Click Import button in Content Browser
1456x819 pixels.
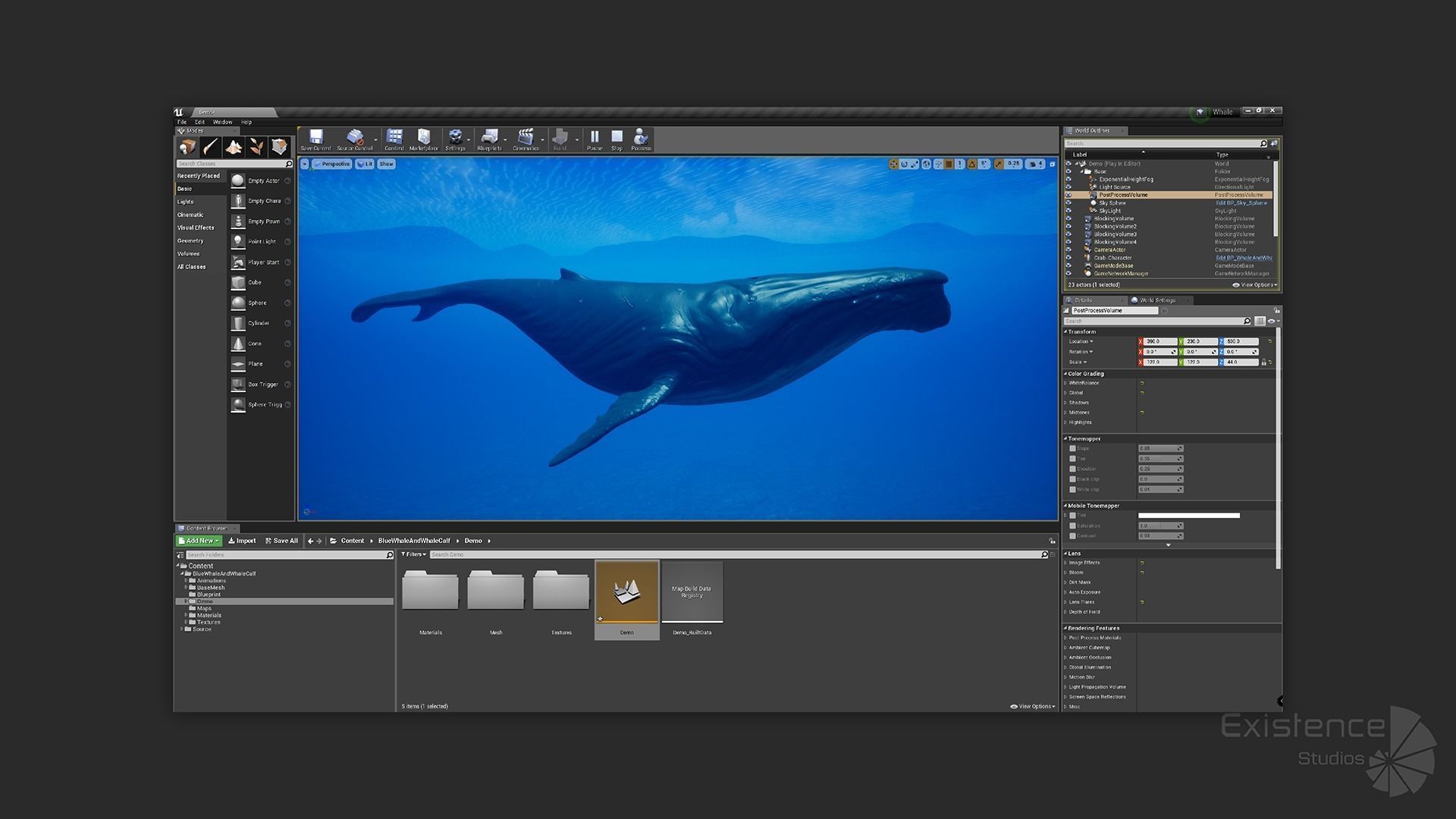[x=242, y=541]
